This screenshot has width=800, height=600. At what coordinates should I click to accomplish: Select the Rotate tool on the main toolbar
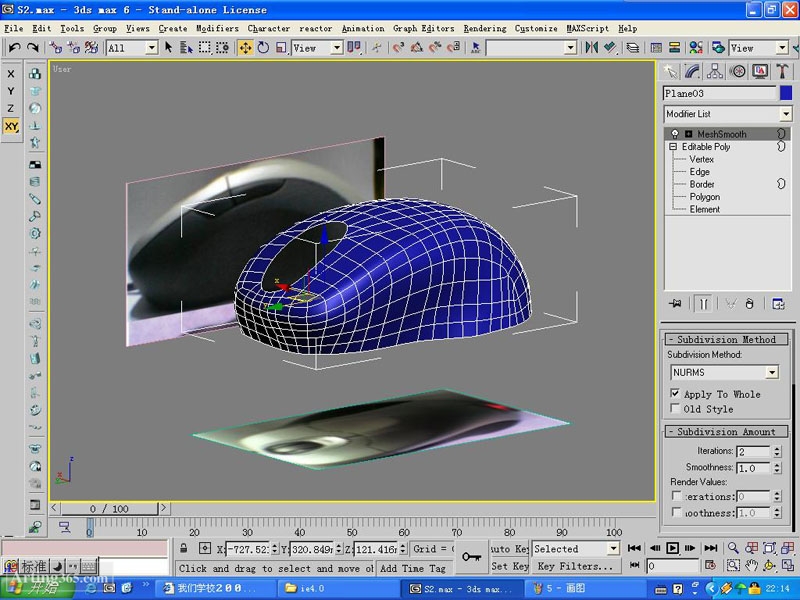262,45
